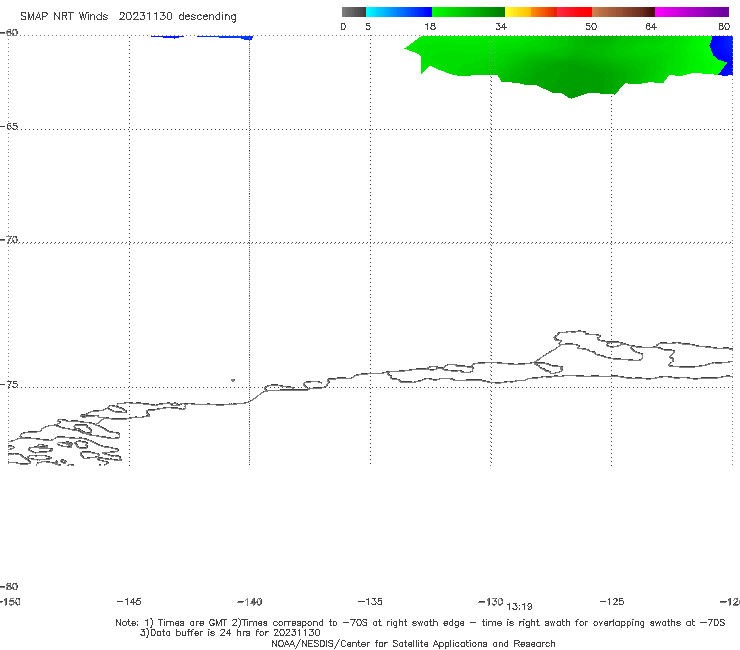
Task: Click the cyan-blue segment of the color bar
Action: tap(399, 12)
